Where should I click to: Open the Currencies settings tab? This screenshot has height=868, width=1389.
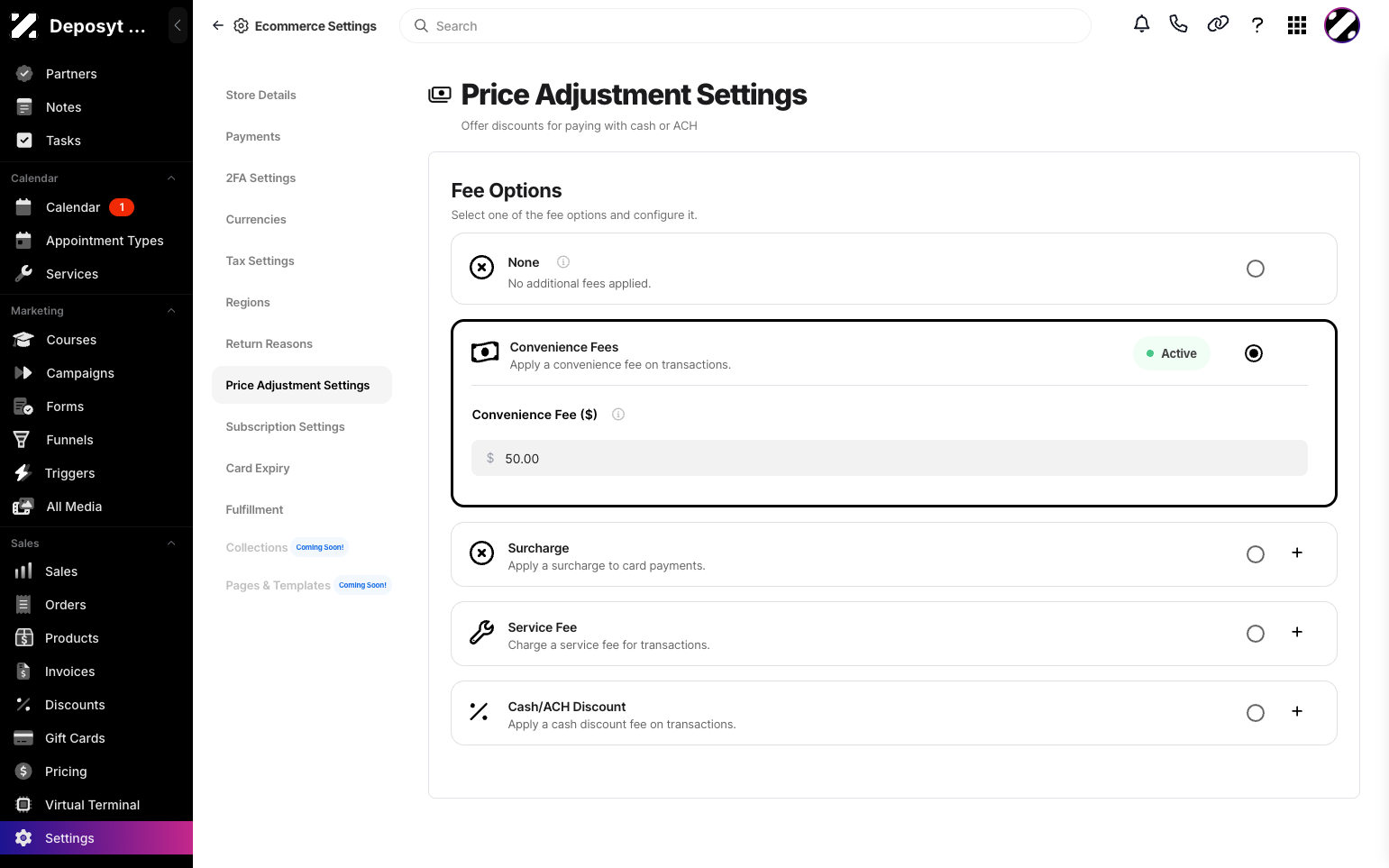256,219
